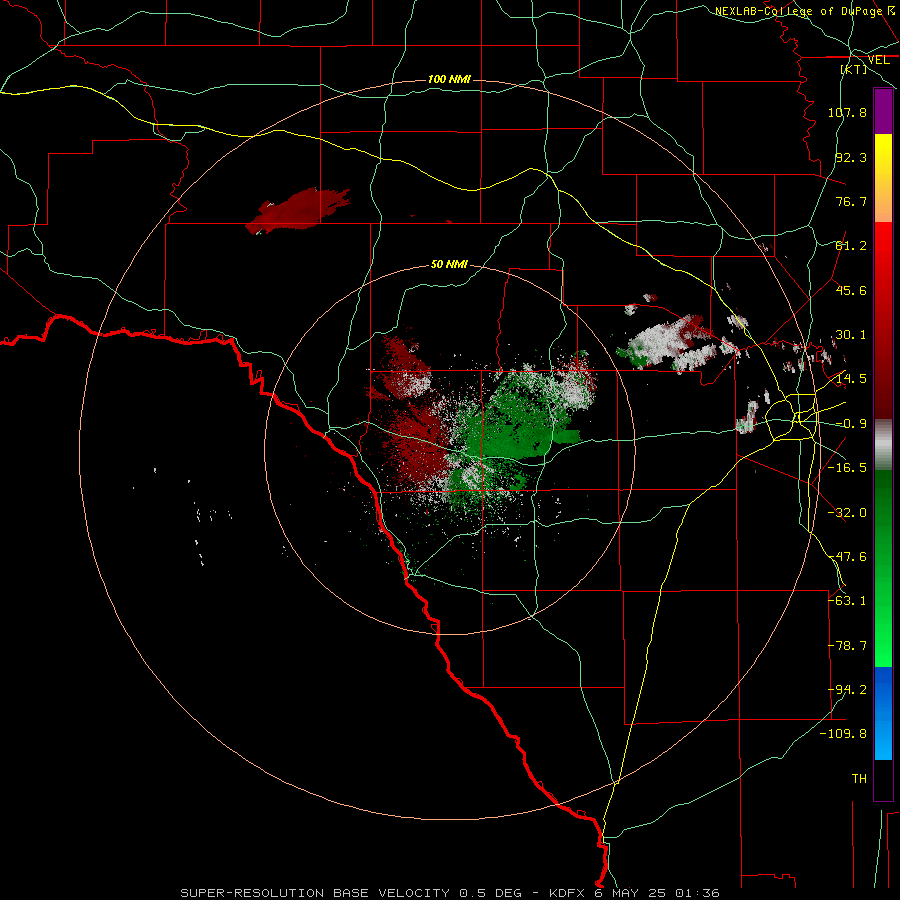
Task: Click the purple segment of the velocity color bar
Action: click(x=883, y=111)
